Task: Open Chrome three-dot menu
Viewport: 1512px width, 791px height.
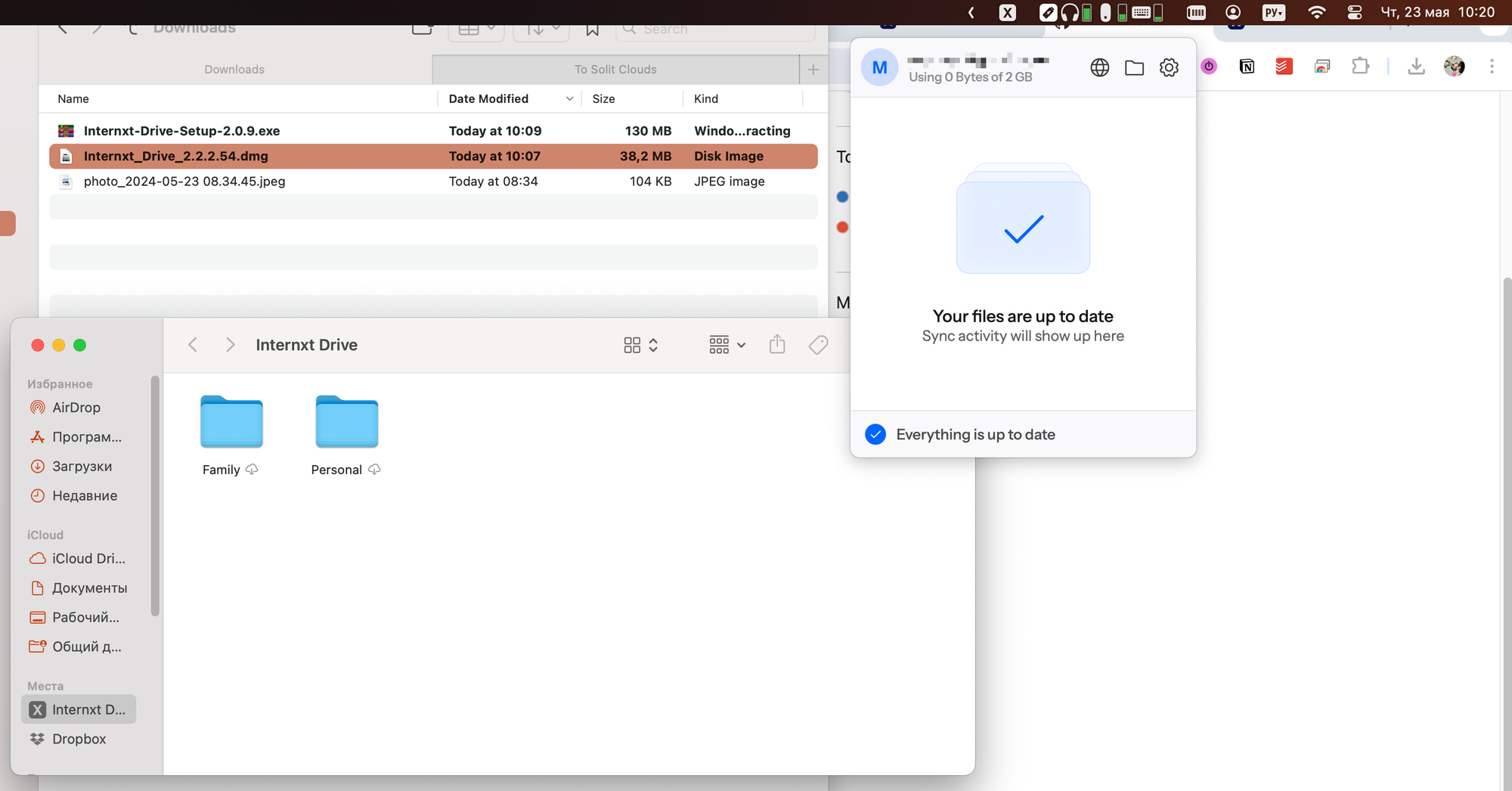Action: pos(1492,67)
